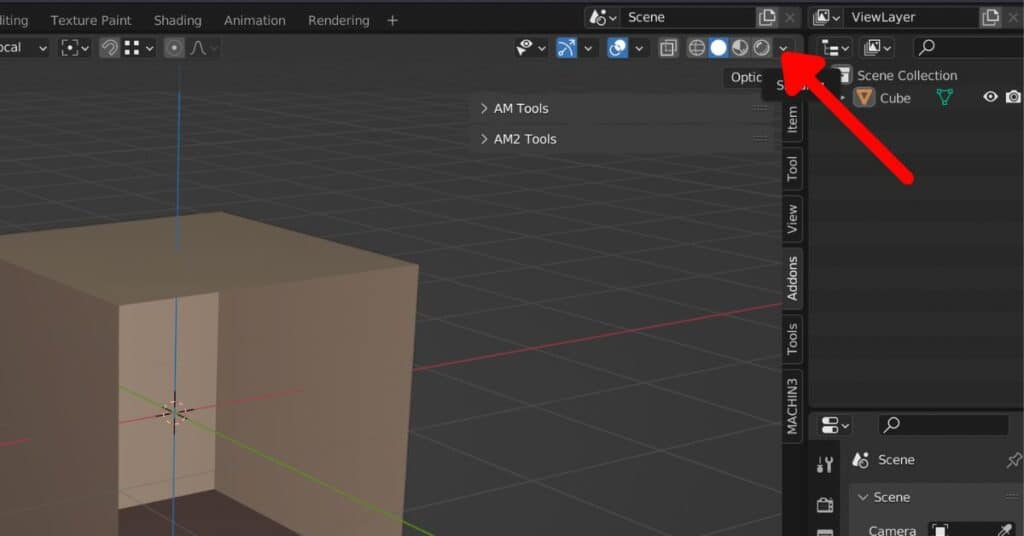
Task: Click the new scene icon
Action: [767, 17]
